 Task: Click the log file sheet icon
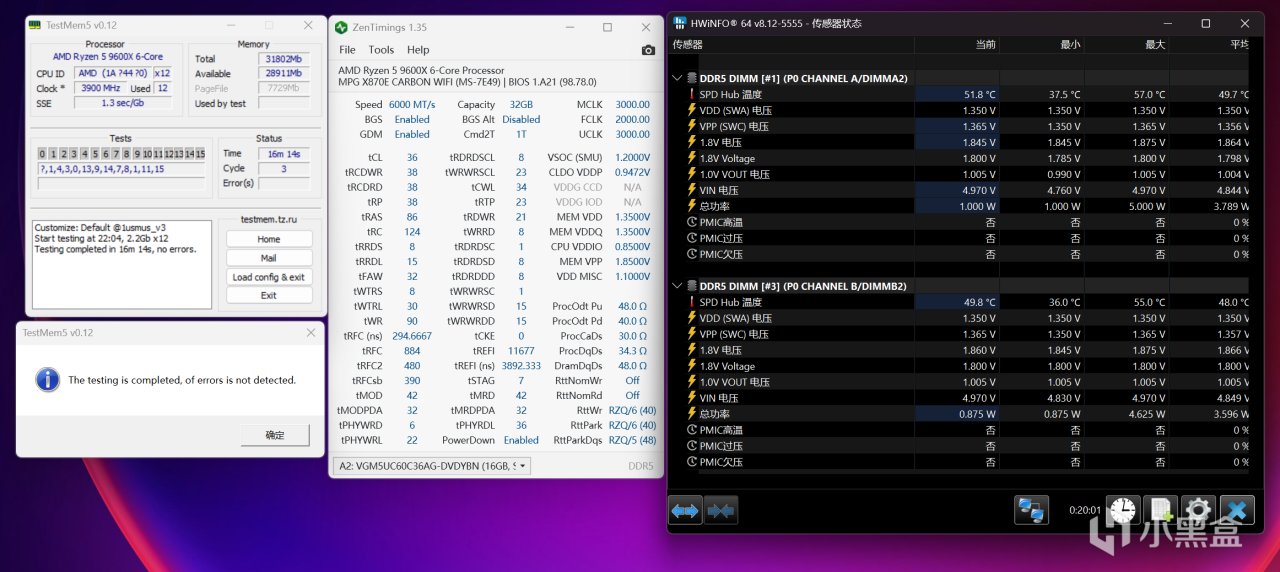[x=1161, y=510]
